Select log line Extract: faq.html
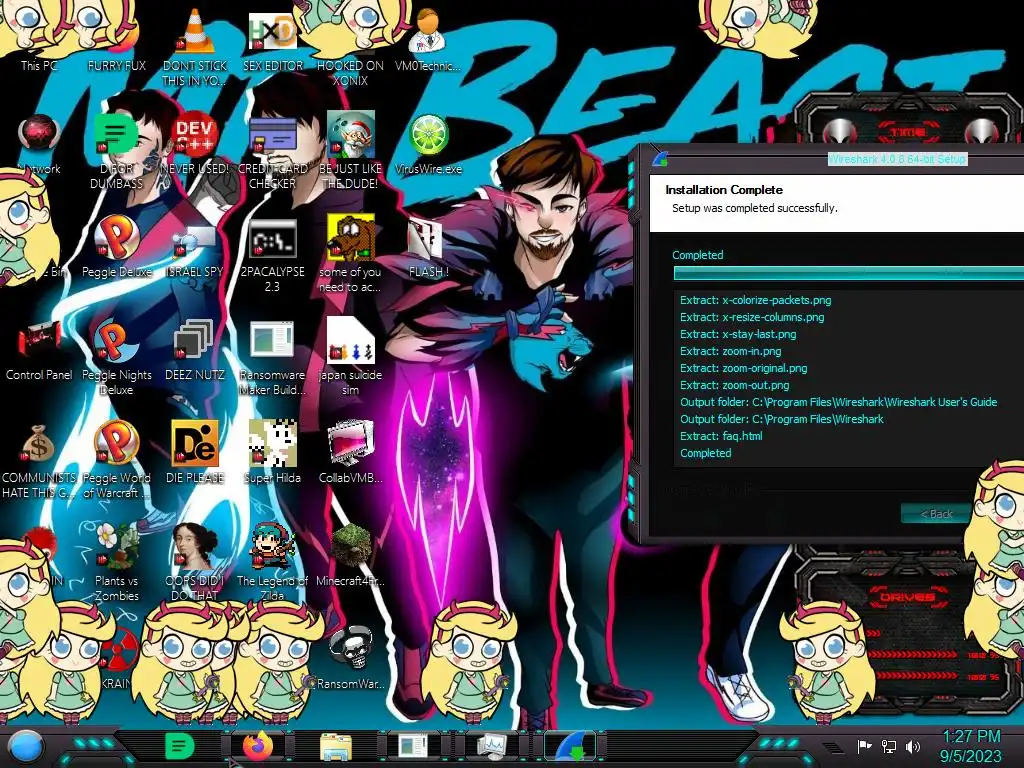 [x=721, y=436]
